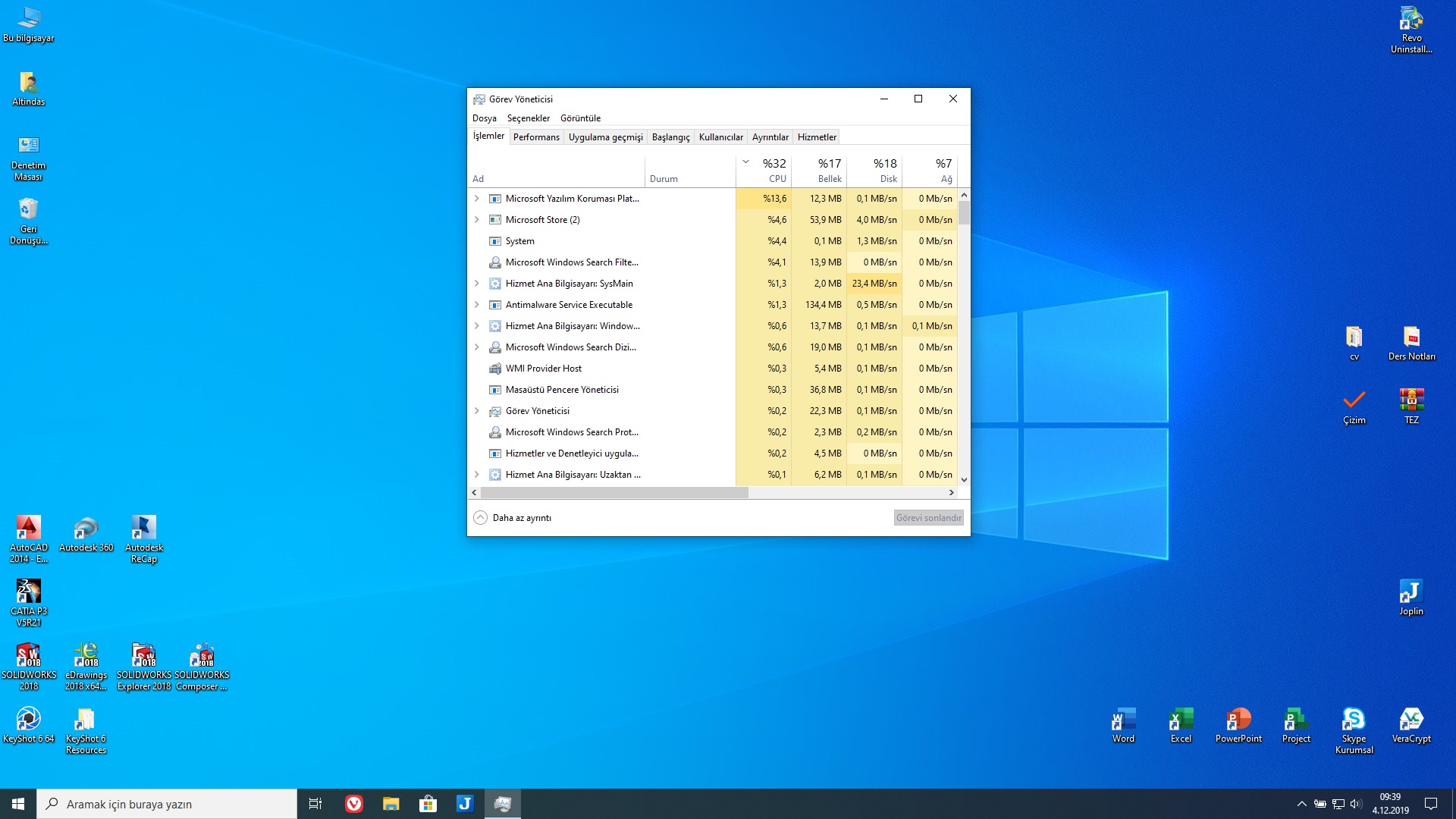The image size is (1456, 819).
Task: Launch Revo Uninstaller desktop shortcut
Action: [x=1411, y=30]
